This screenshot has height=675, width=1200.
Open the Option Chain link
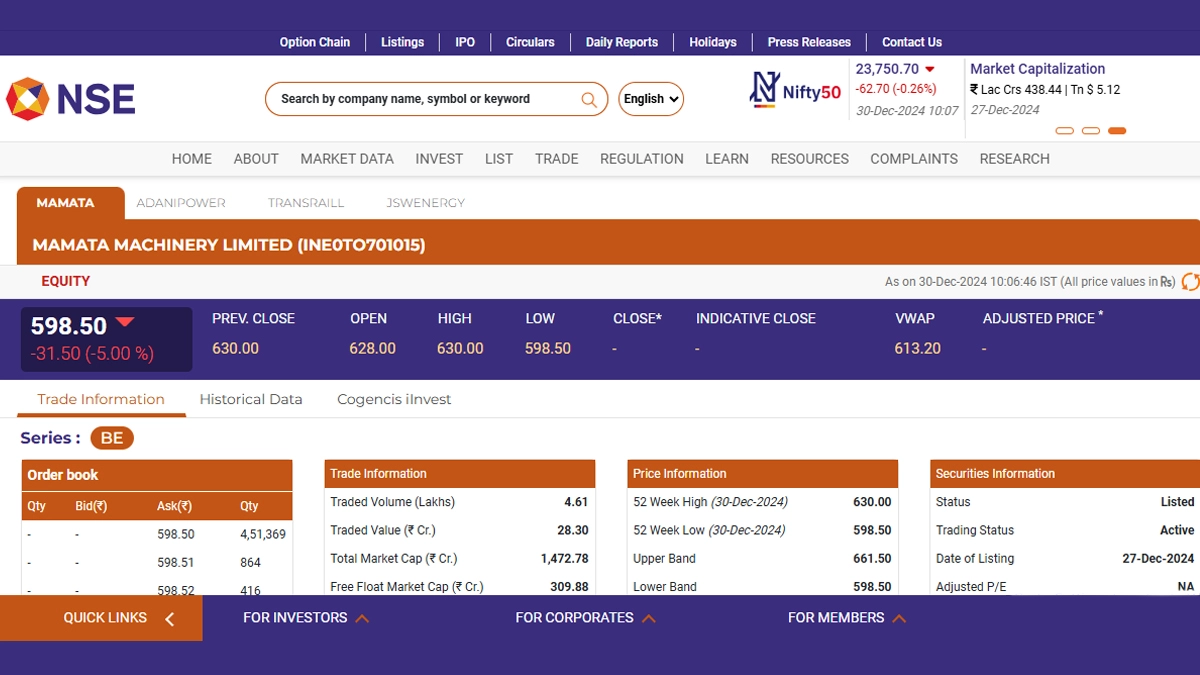pyautogui.click(x=315, y=42)
